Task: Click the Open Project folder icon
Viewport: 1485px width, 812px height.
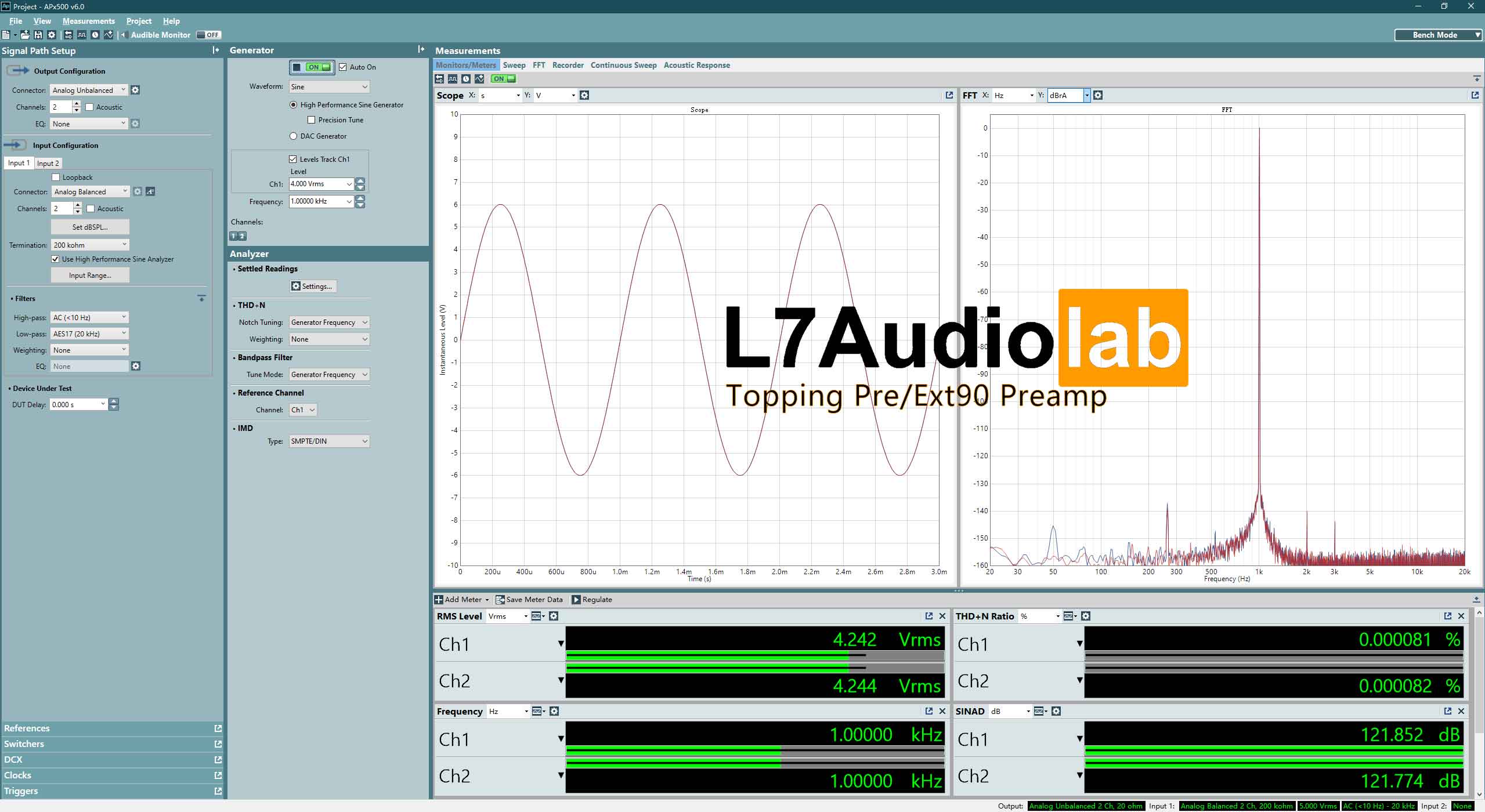Action: click(25, 35)
